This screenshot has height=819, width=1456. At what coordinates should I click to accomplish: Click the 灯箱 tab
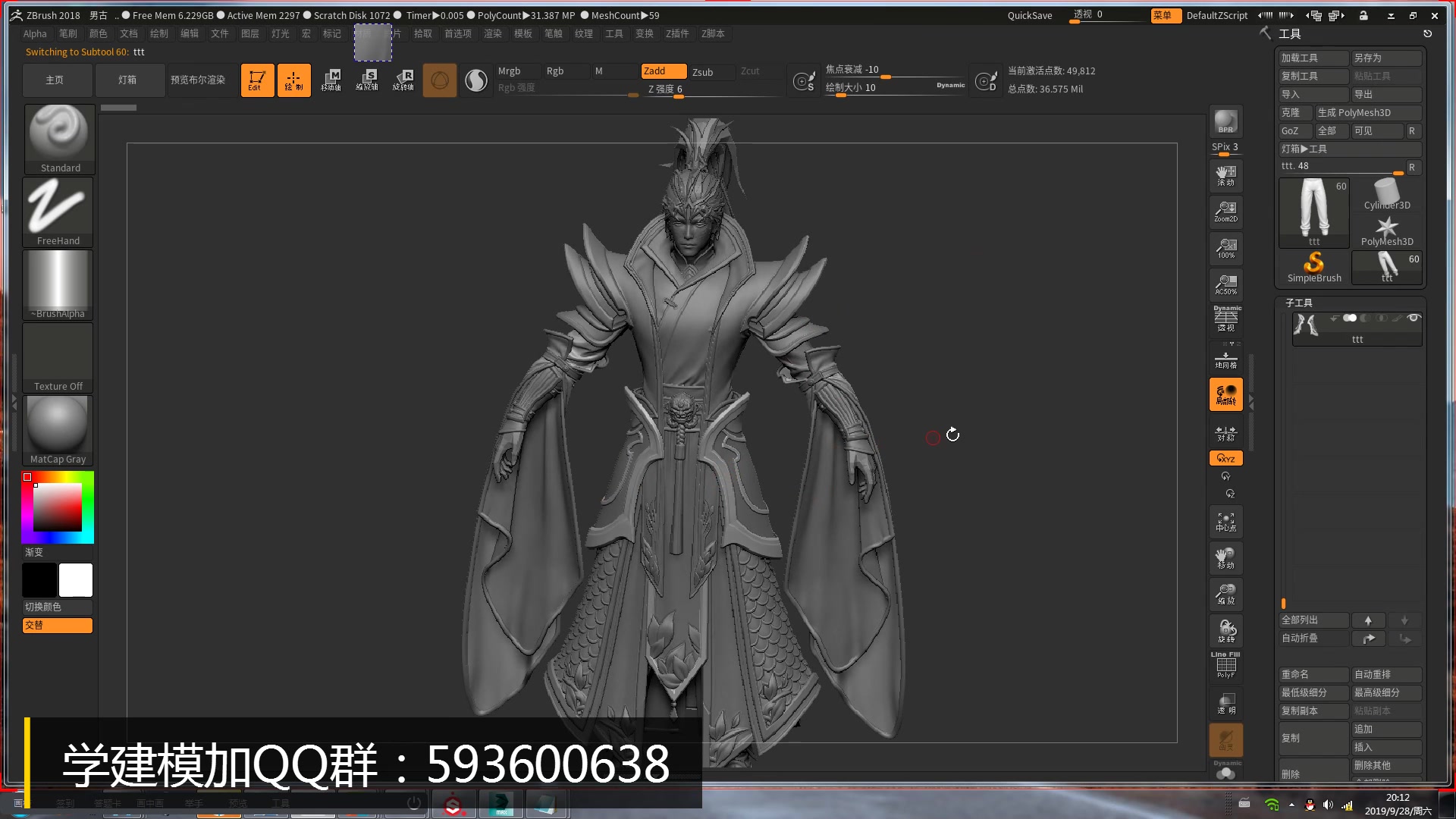click(126, 79)
